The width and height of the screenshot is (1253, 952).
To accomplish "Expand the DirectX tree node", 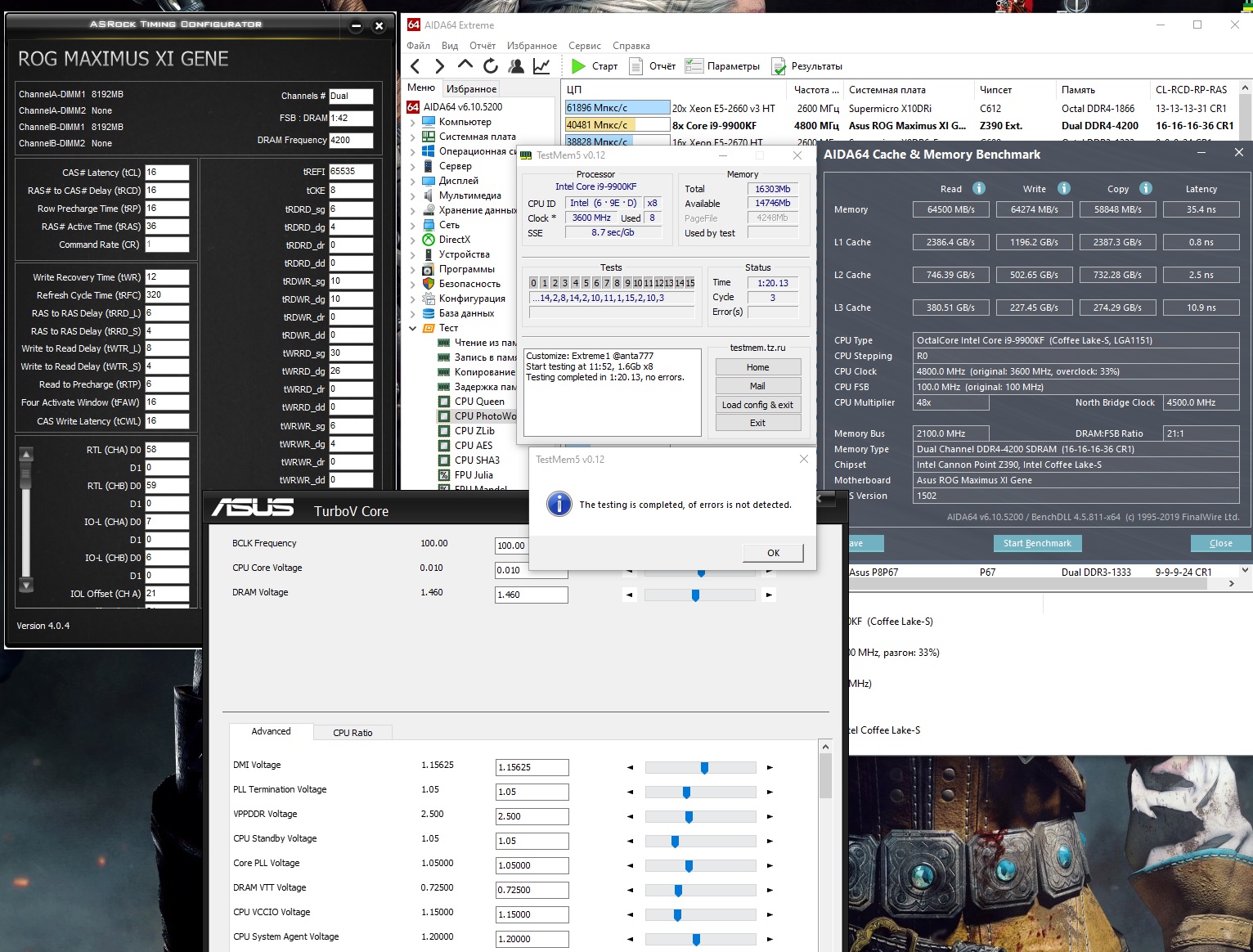I will [413, 240].
